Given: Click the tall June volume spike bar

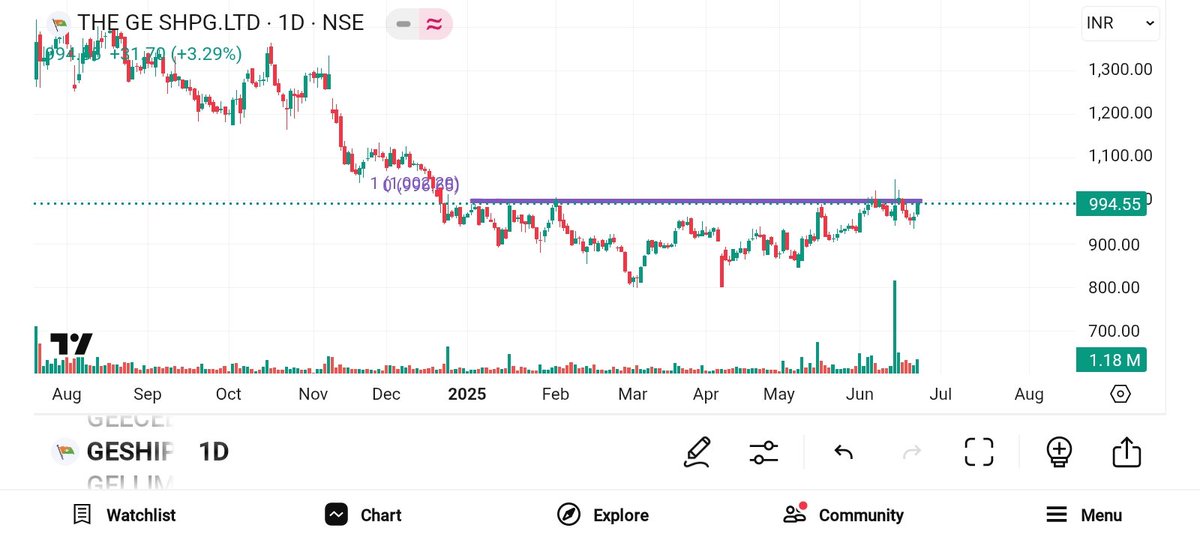Looking at the screenshot, I should point(894,326).
